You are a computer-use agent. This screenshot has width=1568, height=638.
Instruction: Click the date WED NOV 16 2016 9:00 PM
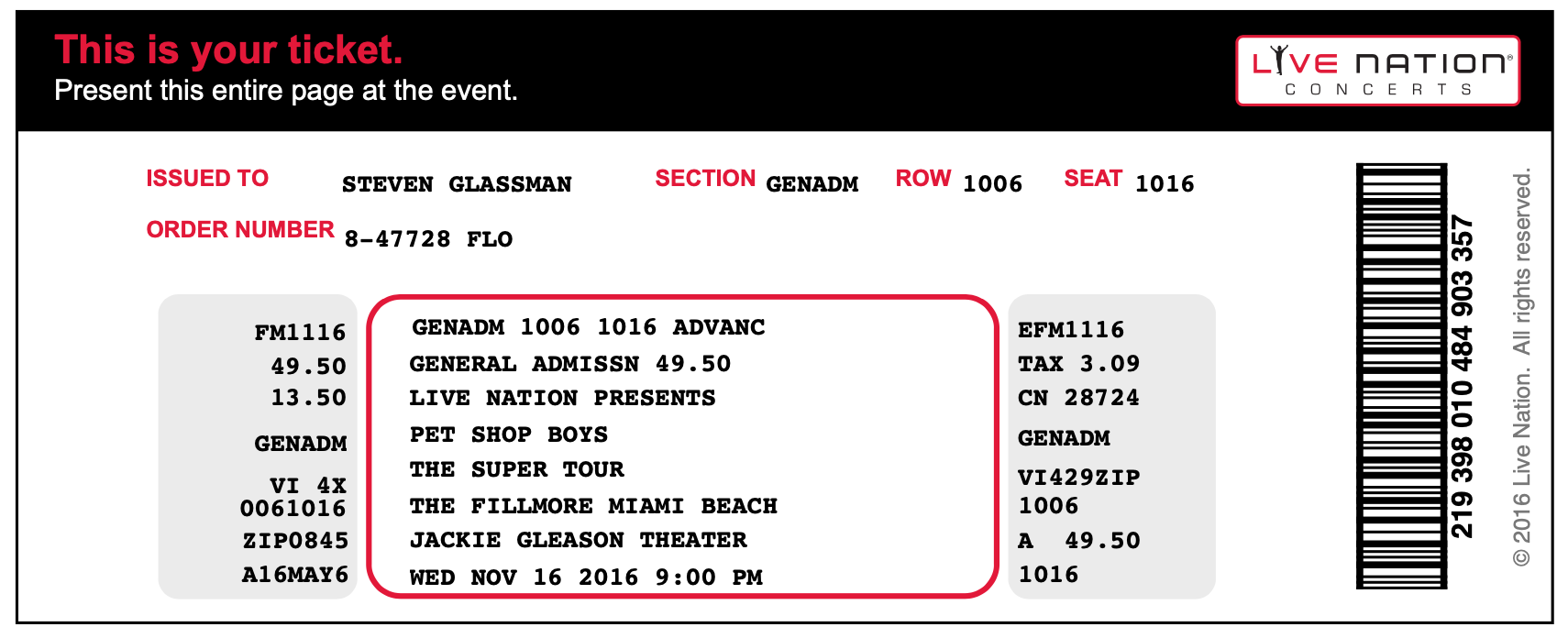586,577
